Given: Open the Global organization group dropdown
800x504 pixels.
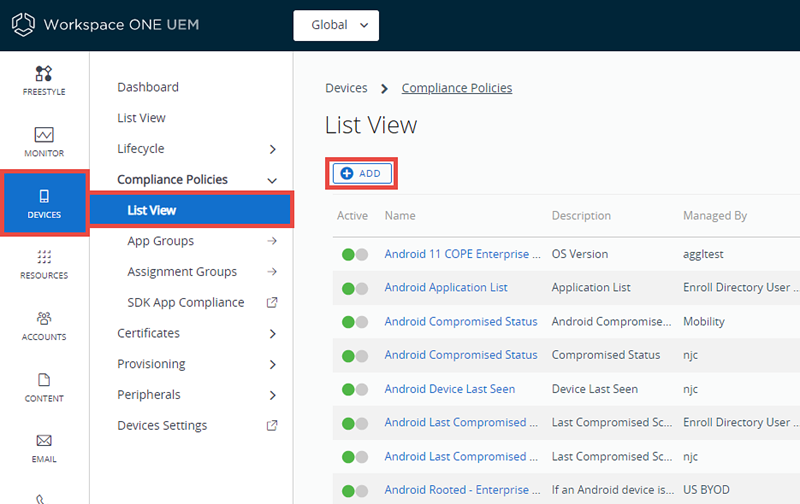Looking at the screenshot, I should coord(336,25).
